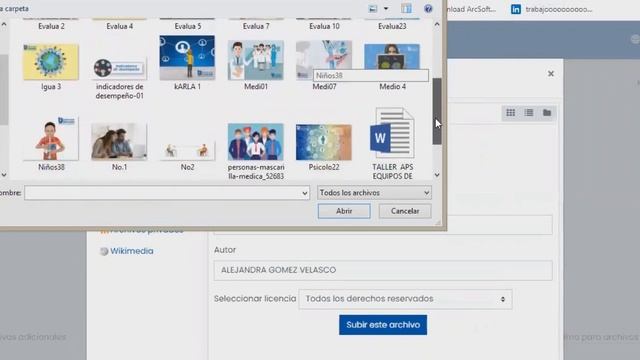Viewport: 640px width, 360px height.
Task: Click the Subir este archivo button
Action: (383, 325)
